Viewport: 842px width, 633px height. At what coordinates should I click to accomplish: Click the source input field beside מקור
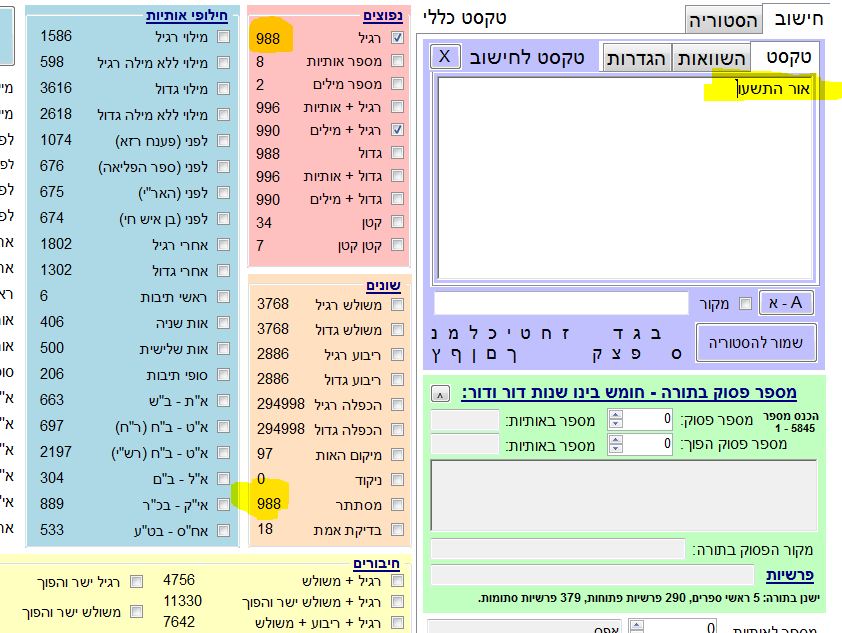pos(561,303)
